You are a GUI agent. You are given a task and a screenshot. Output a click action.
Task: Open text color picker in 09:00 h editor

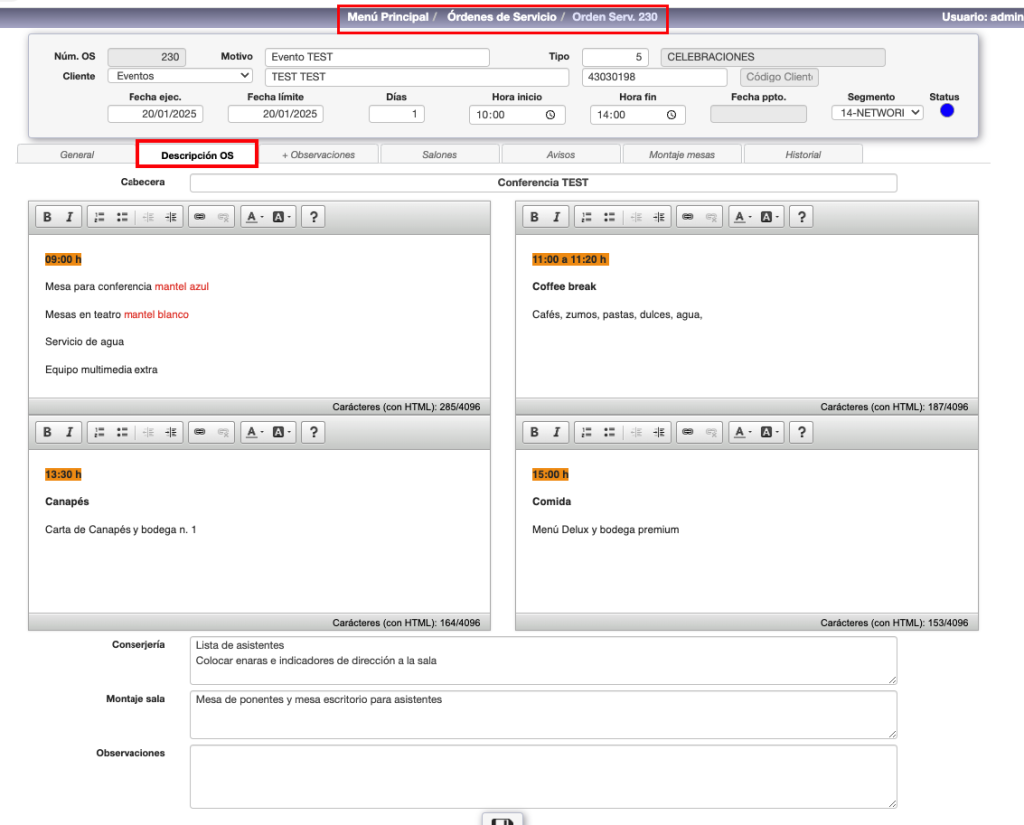255,217
